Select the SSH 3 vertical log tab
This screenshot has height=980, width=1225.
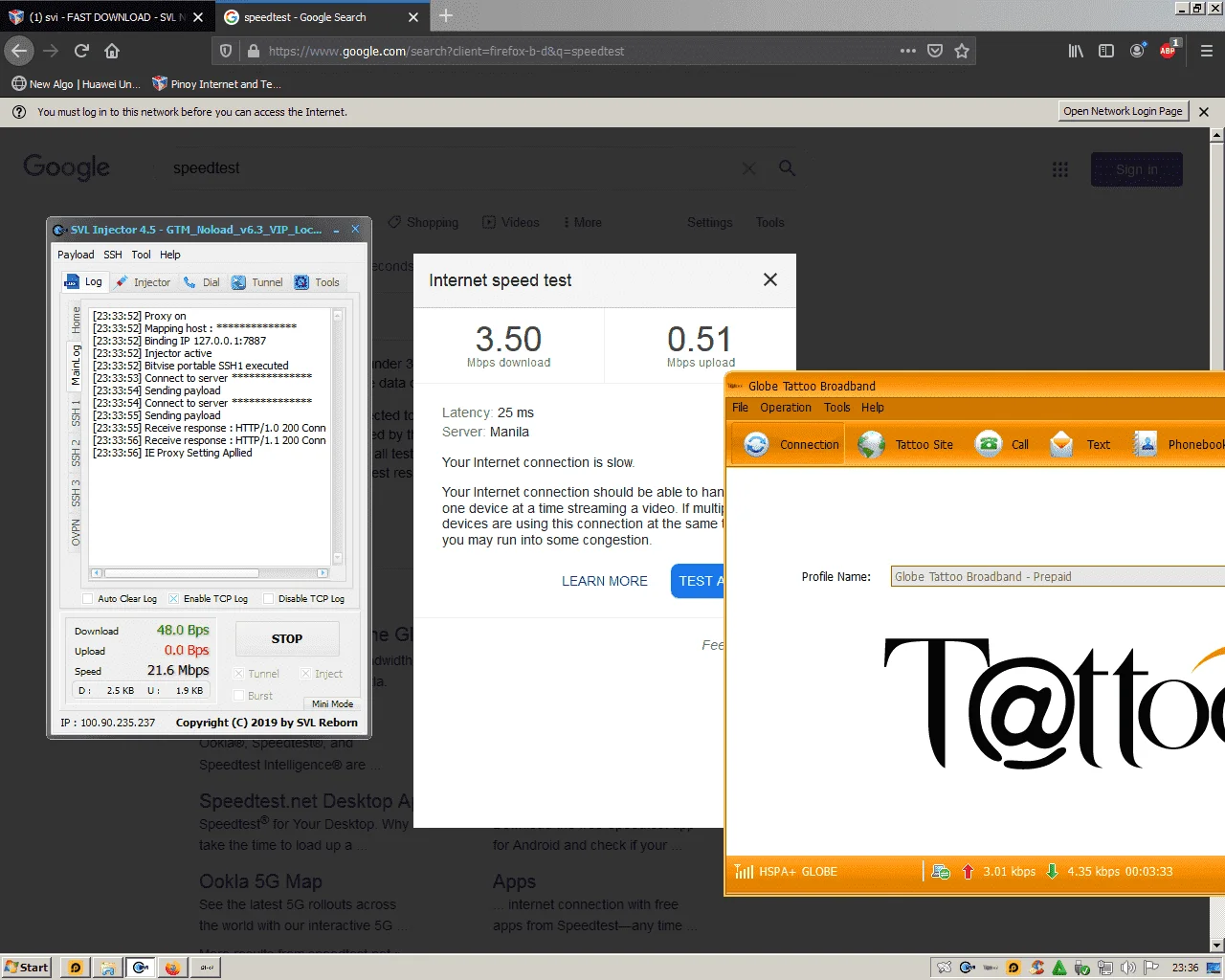coord(76,495)
